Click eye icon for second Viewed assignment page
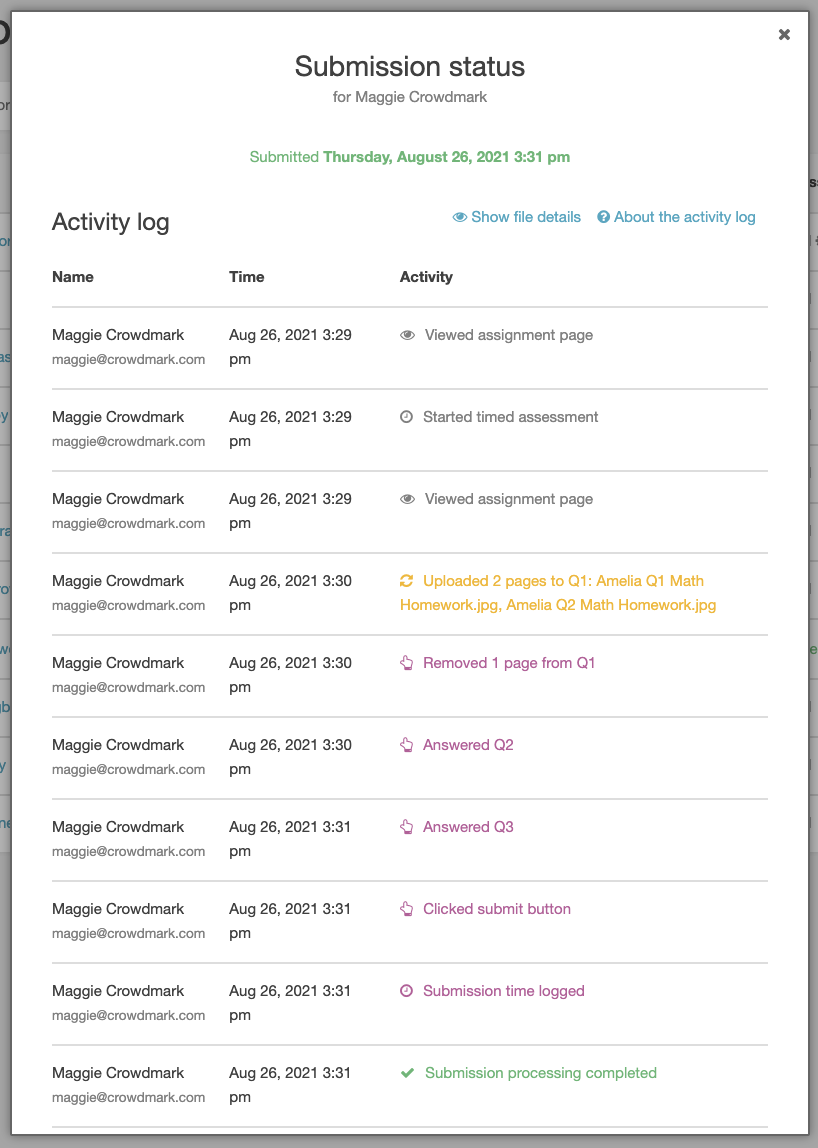The height and width of the screenshot is (1148, 818). tap(407, 499)
